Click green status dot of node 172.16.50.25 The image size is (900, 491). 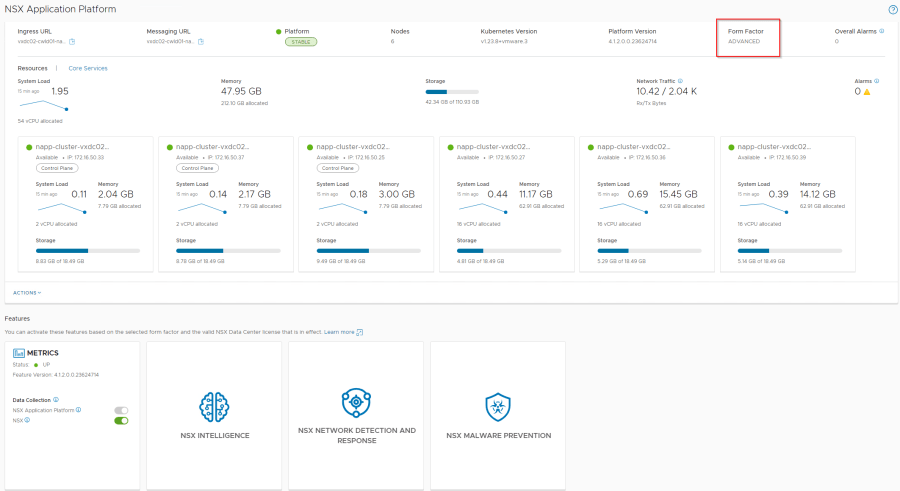click(x=310, y=147)
